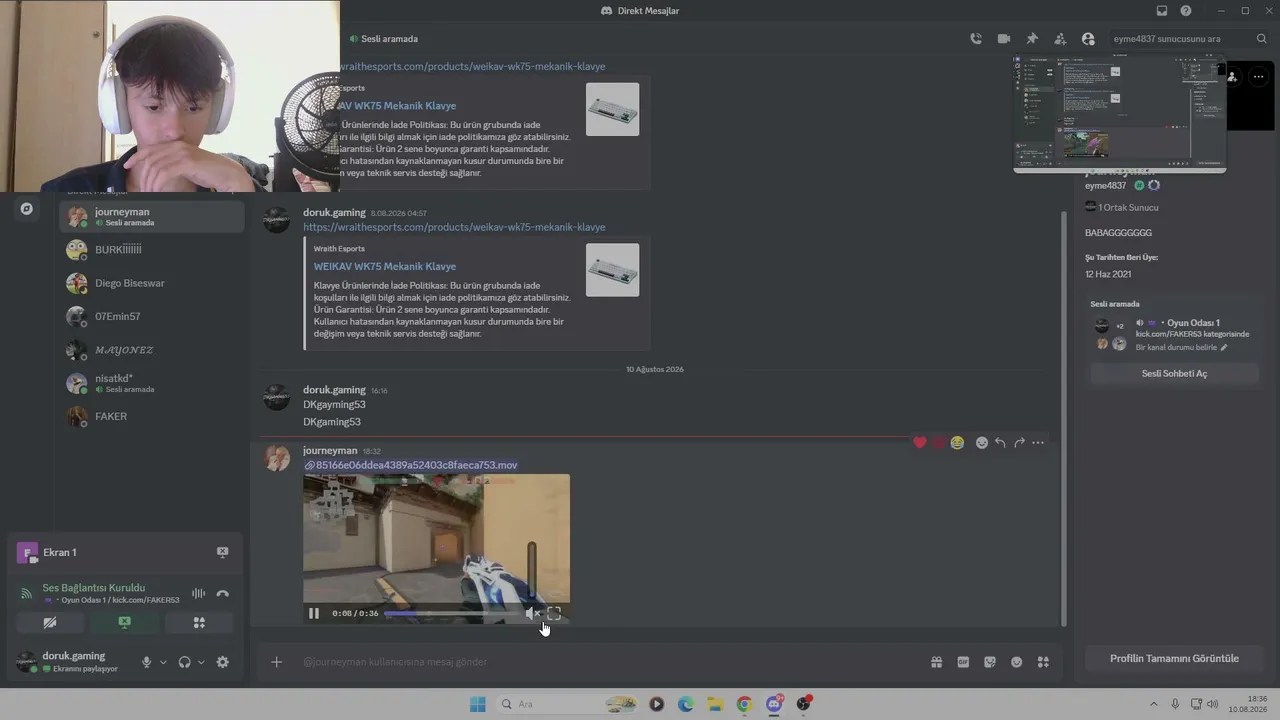This screenshot has width=1280, height=720.
Task: Open microphone input options dropdown
Action: [x=163, y=662]
